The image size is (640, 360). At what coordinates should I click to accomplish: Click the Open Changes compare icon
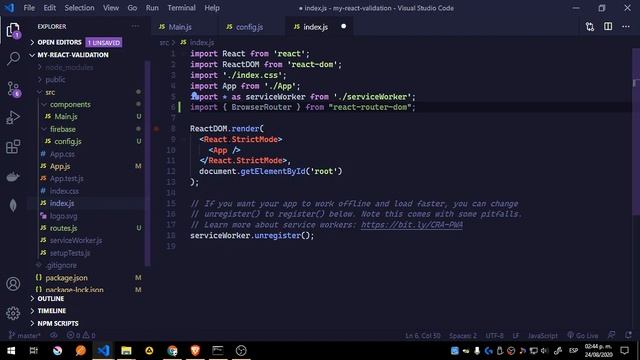pos(590,27)
